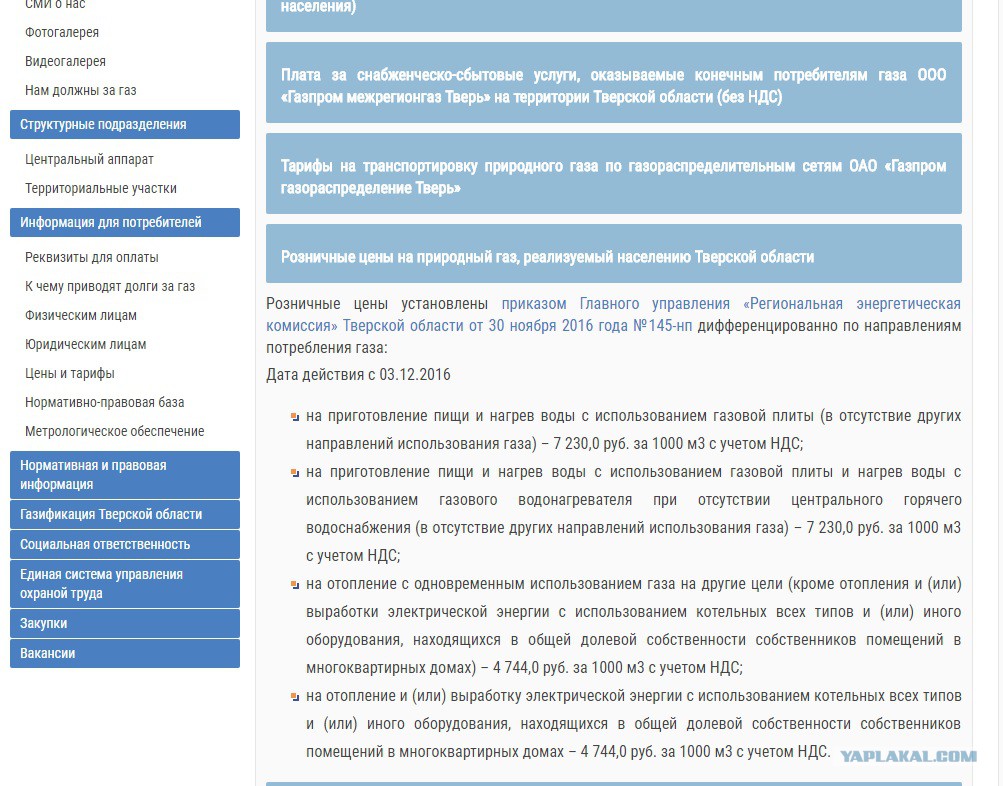Open the Видеогалерея sidebar link
The image size is (1003, 786).
tap(65, 61)
